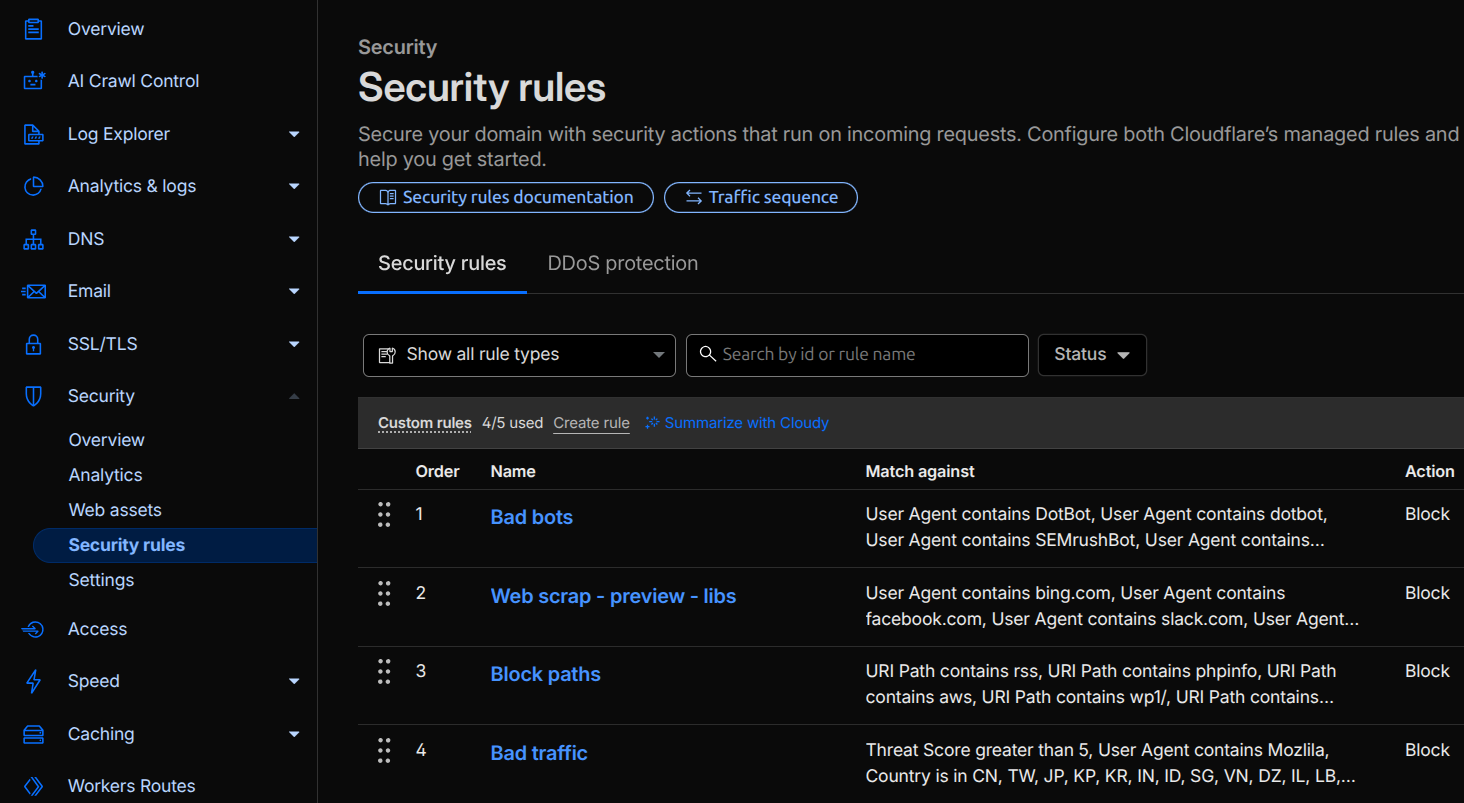The width and height of the screenshot is (1464, 803).
Task: Open Security rules documentation
Action: point(506,198)
